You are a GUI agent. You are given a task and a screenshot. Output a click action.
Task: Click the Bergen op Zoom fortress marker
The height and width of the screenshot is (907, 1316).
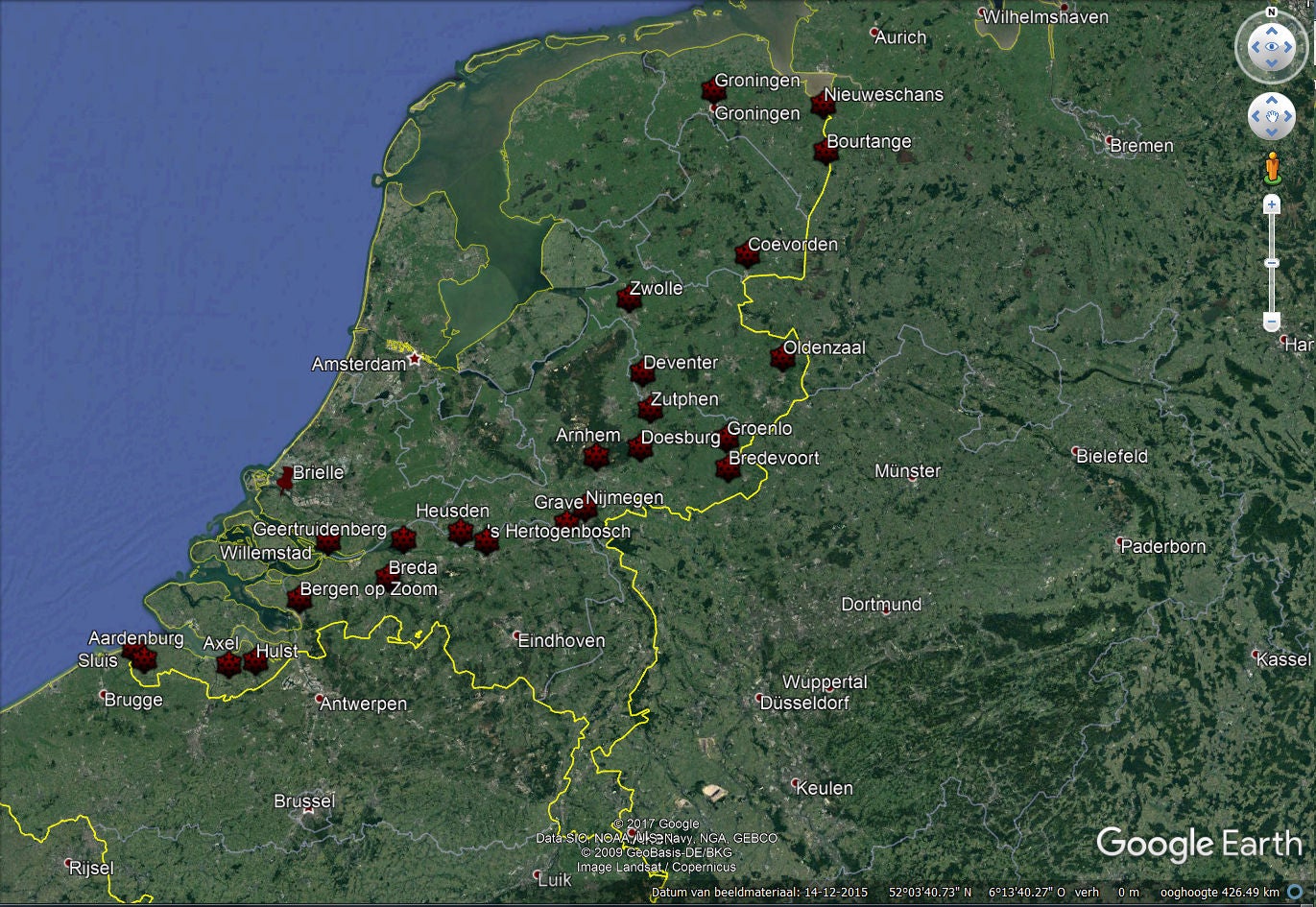coord(299,600)
